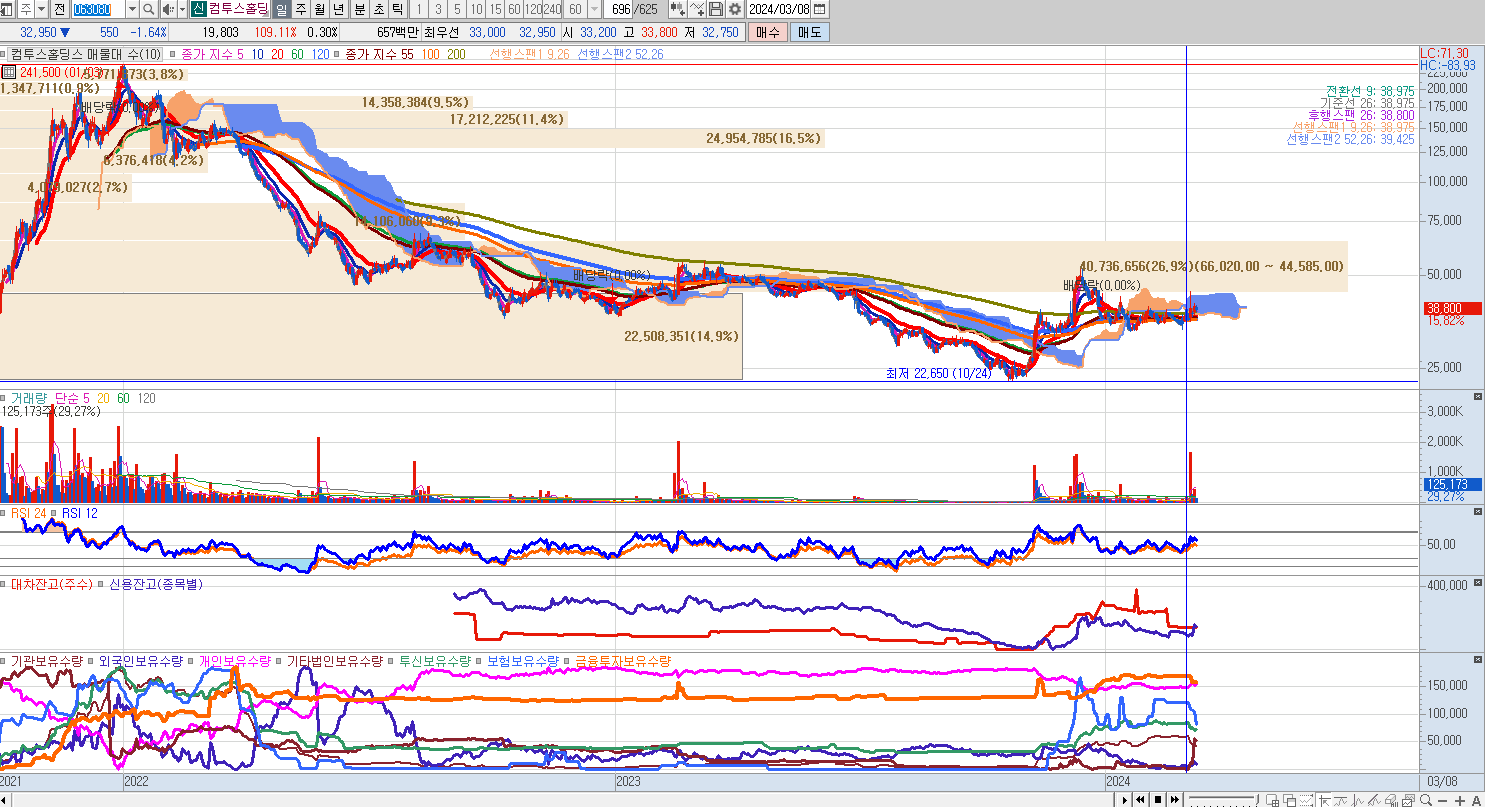Switch to monthly 월 chart period
The image size is (1485, 807).
point(320,9)
